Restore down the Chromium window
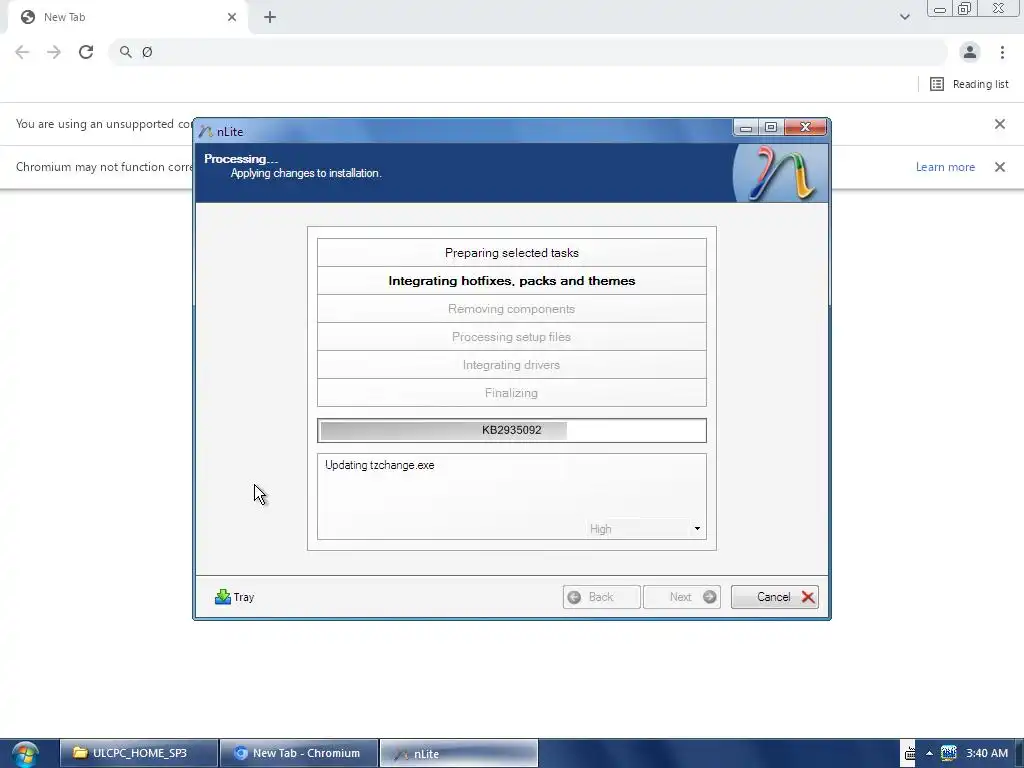The width and height of the screenshot is (1024, 768). point(965,9)
